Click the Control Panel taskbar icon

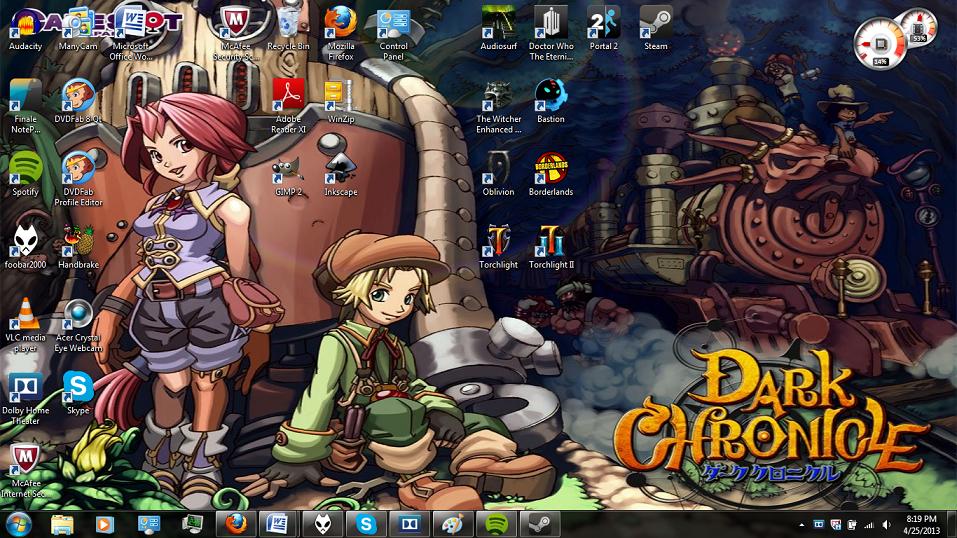click(148, 524)
